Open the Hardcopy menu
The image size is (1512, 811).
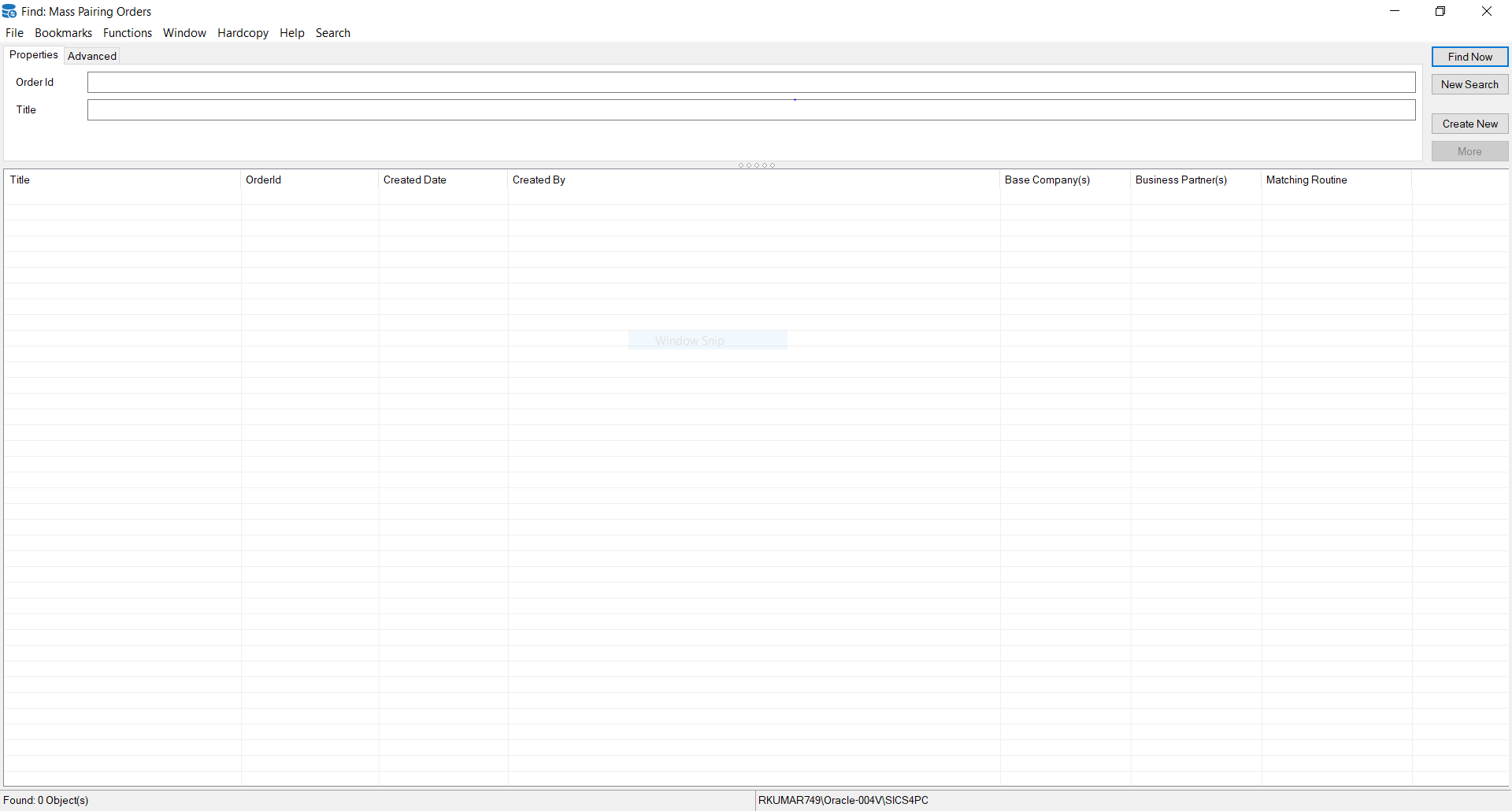[x=243, y=32]
